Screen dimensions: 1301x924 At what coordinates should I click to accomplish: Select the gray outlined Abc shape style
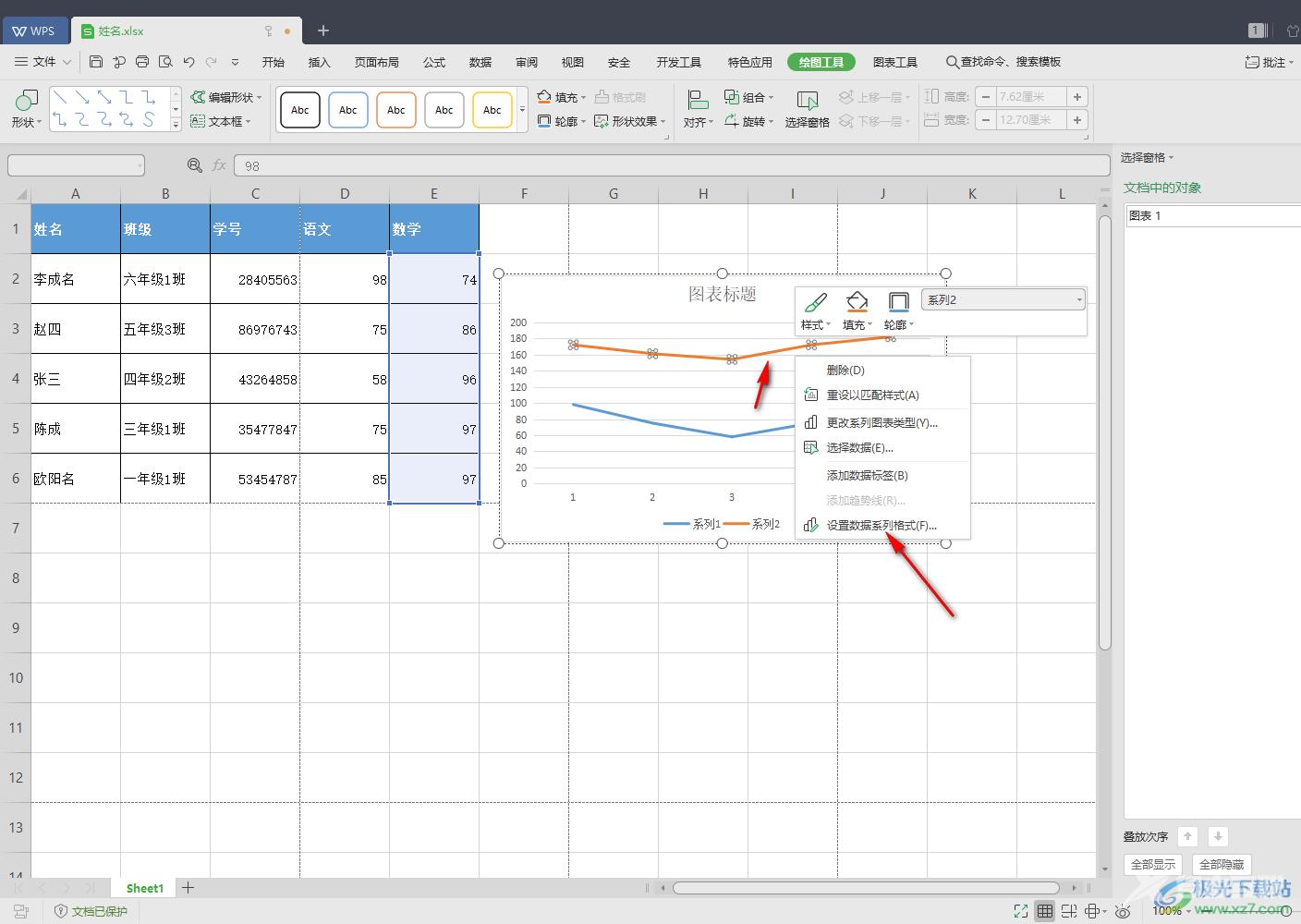[x=444, y=110]
